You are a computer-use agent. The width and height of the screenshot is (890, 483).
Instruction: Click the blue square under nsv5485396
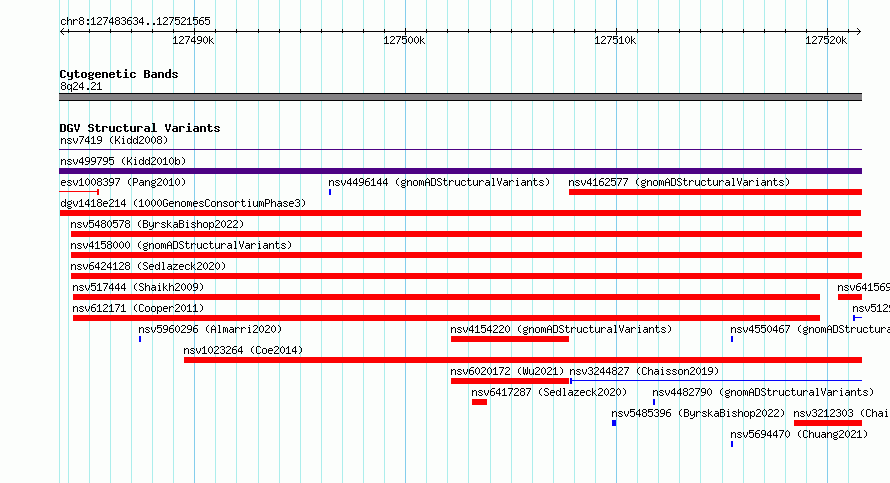614,423
